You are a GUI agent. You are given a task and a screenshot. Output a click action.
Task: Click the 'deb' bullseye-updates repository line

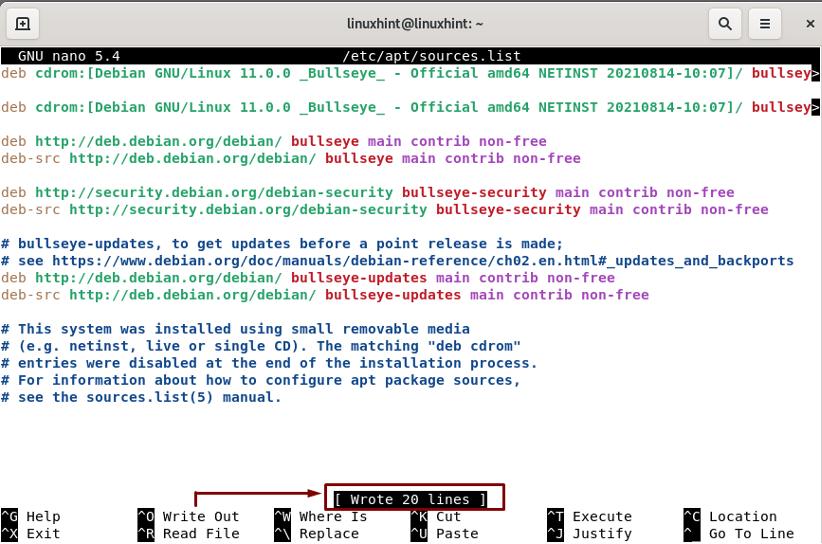308,277
